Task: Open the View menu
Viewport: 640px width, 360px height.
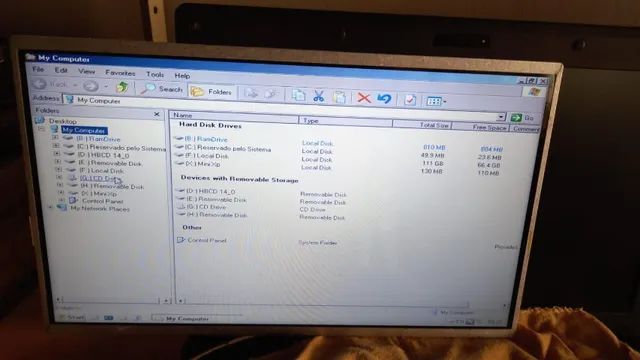Action: point(86,71)
